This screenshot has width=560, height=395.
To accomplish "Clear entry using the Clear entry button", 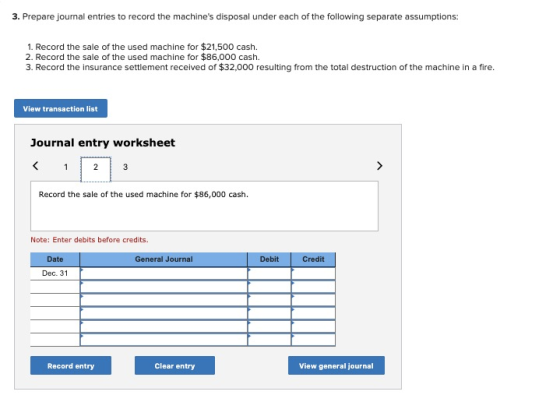I will click(175, 365).
